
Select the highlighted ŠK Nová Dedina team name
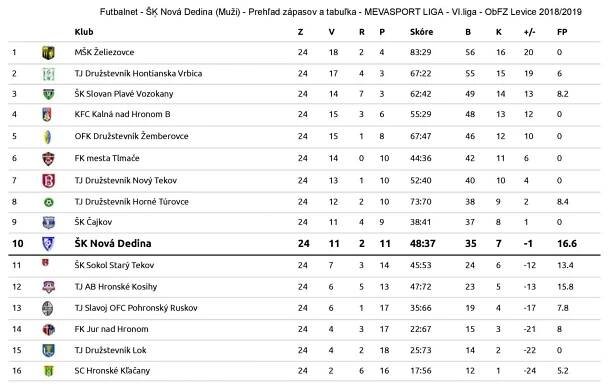(x=113, y=244)
